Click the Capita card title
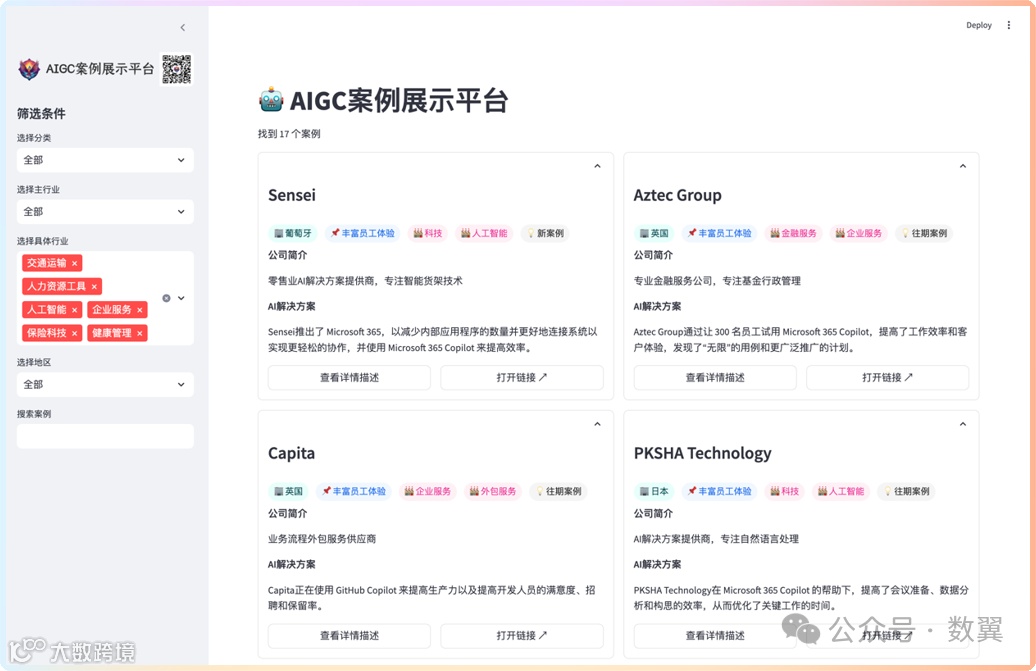1036x671 pixels. pos(291,454)
